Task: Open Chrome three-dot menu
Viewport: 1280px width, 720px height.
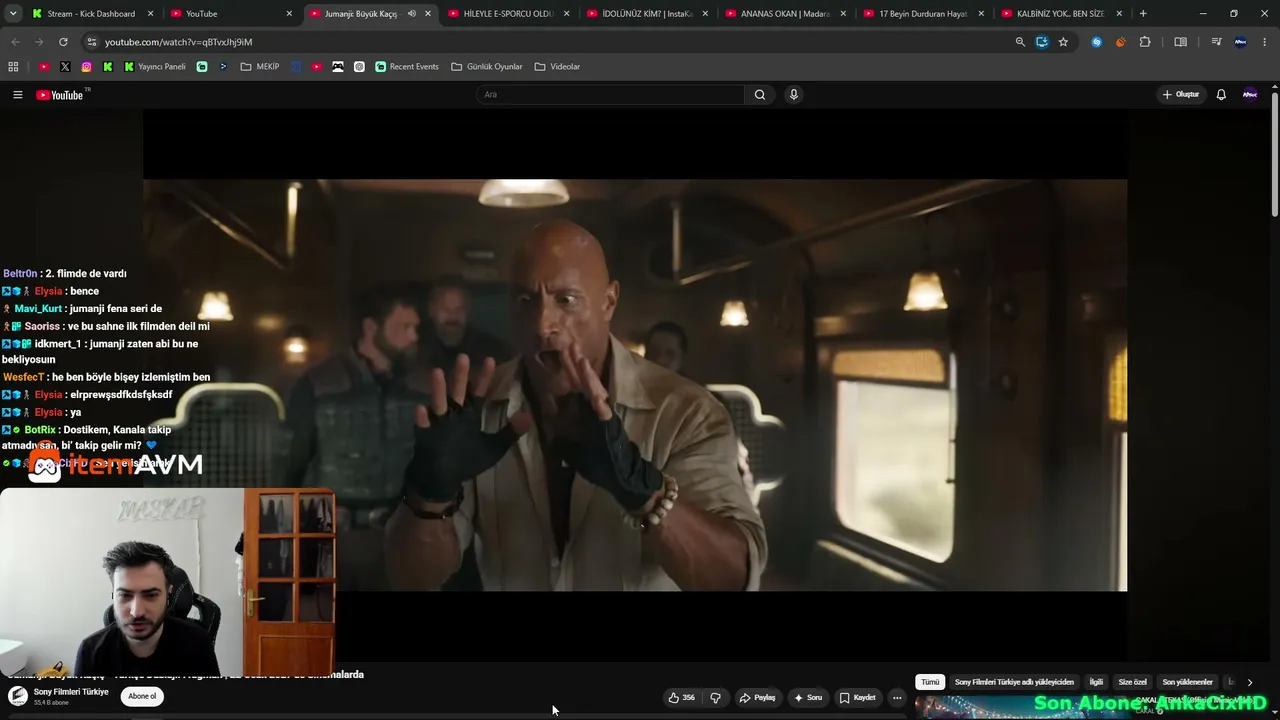Action: [1265, 42]
